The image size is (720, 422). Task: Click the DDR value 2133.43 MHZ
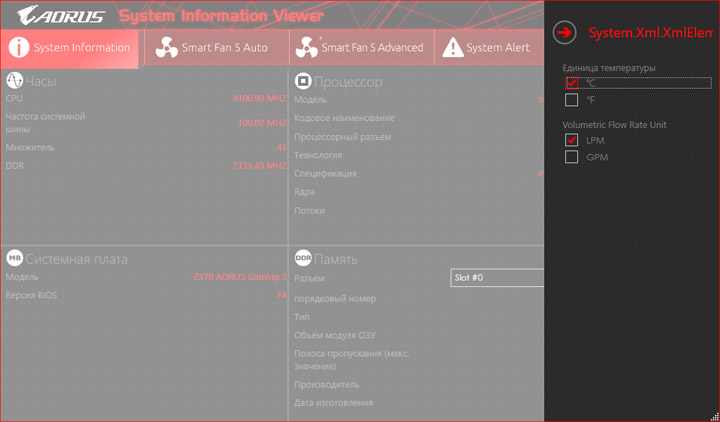click(x=259, y=166)
